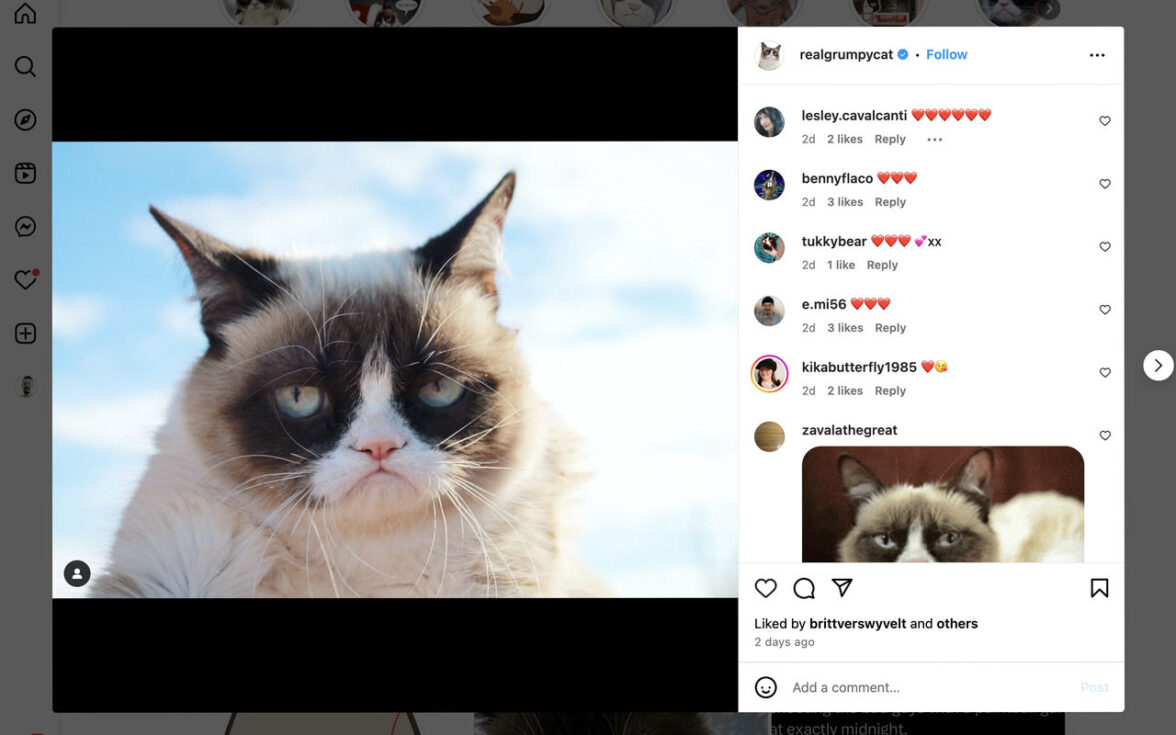The height and width of the screenshot is (735, 1176).
Task: Open brittverswyvelt in liked by line
Action: [x=857, y=624]
